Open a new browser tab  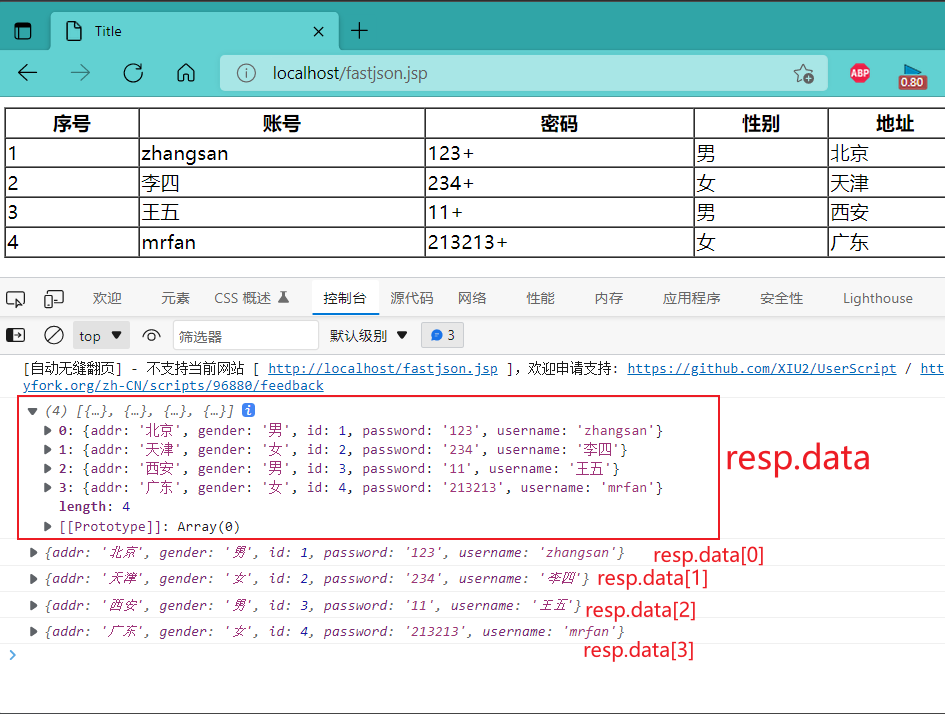359,31
